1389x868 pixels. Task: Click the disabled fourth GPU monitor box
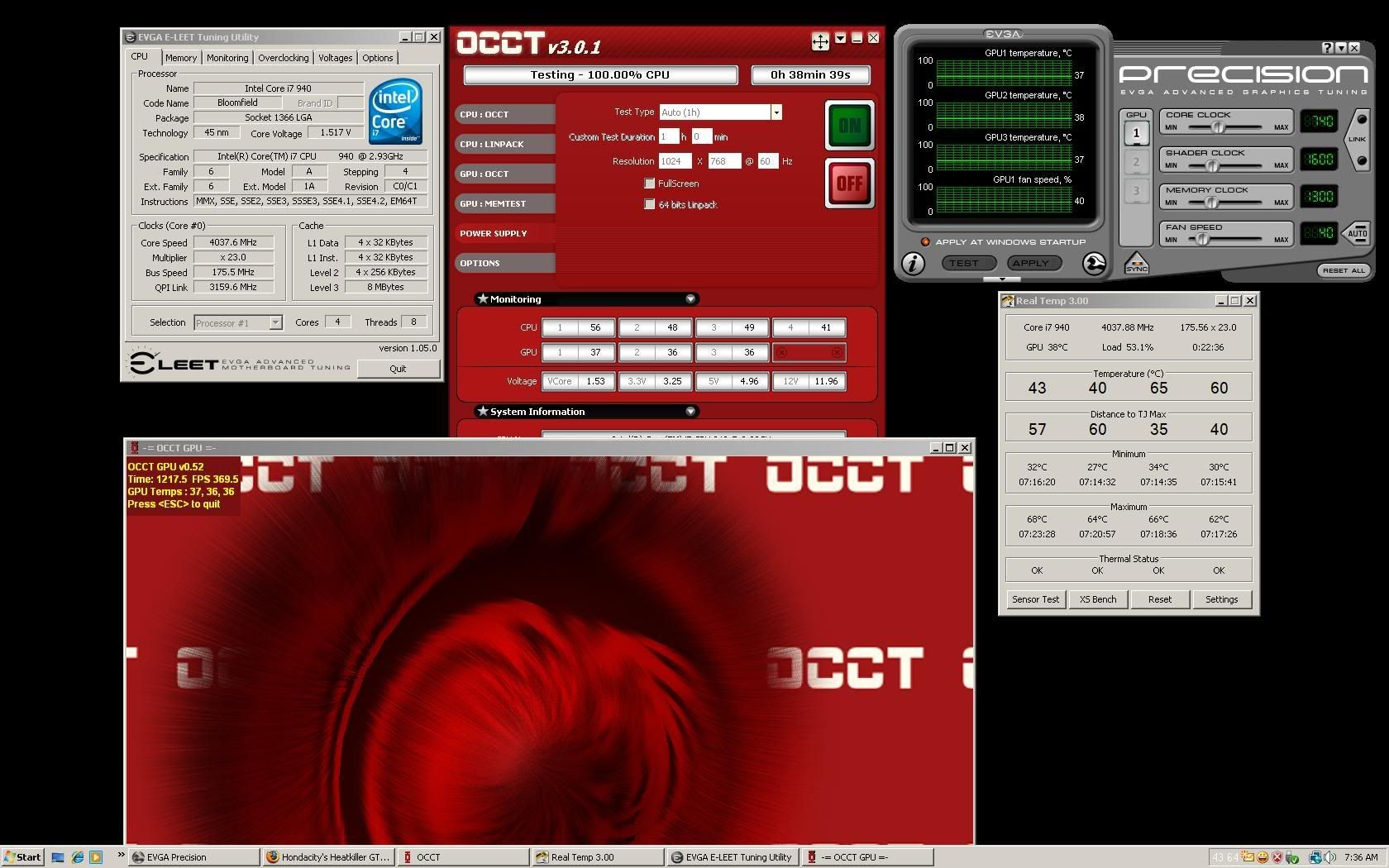[809, 352]
